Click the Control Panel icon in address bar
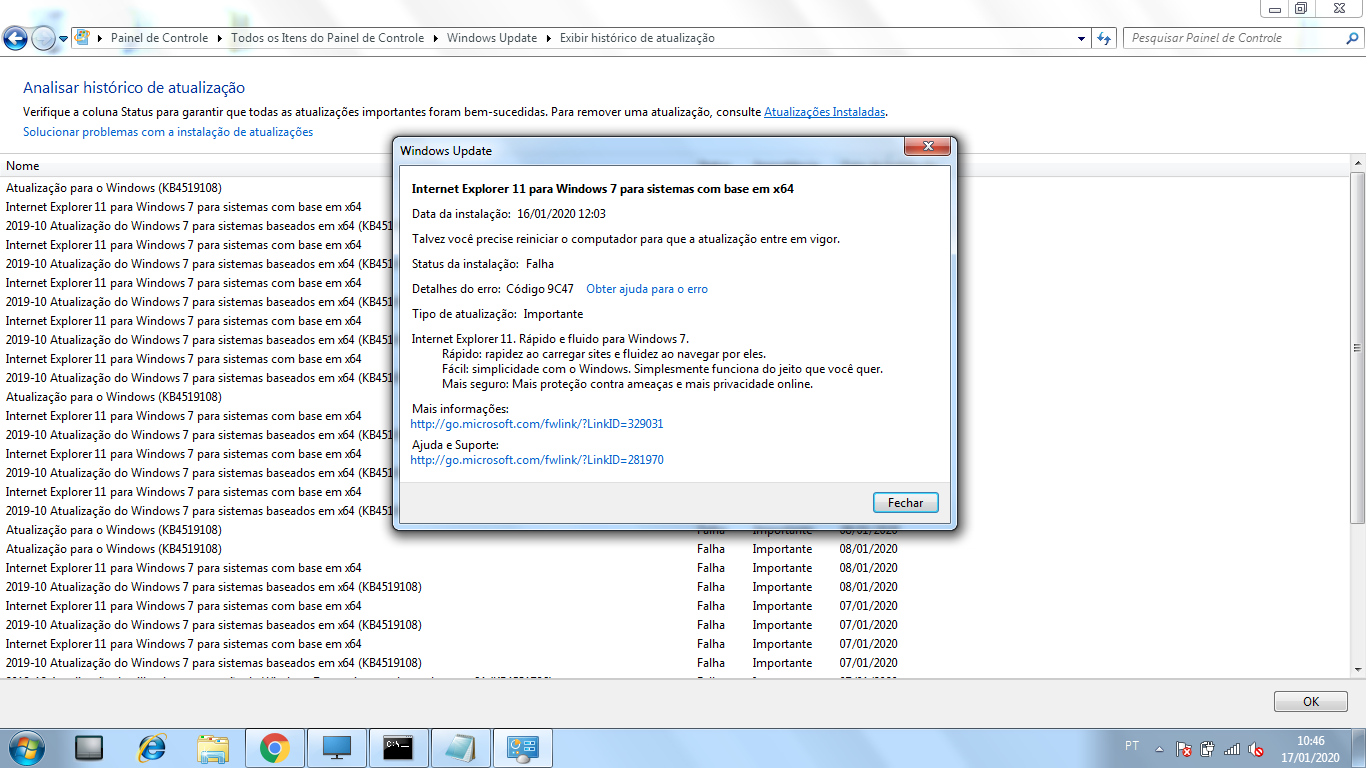 pos(84,38)
